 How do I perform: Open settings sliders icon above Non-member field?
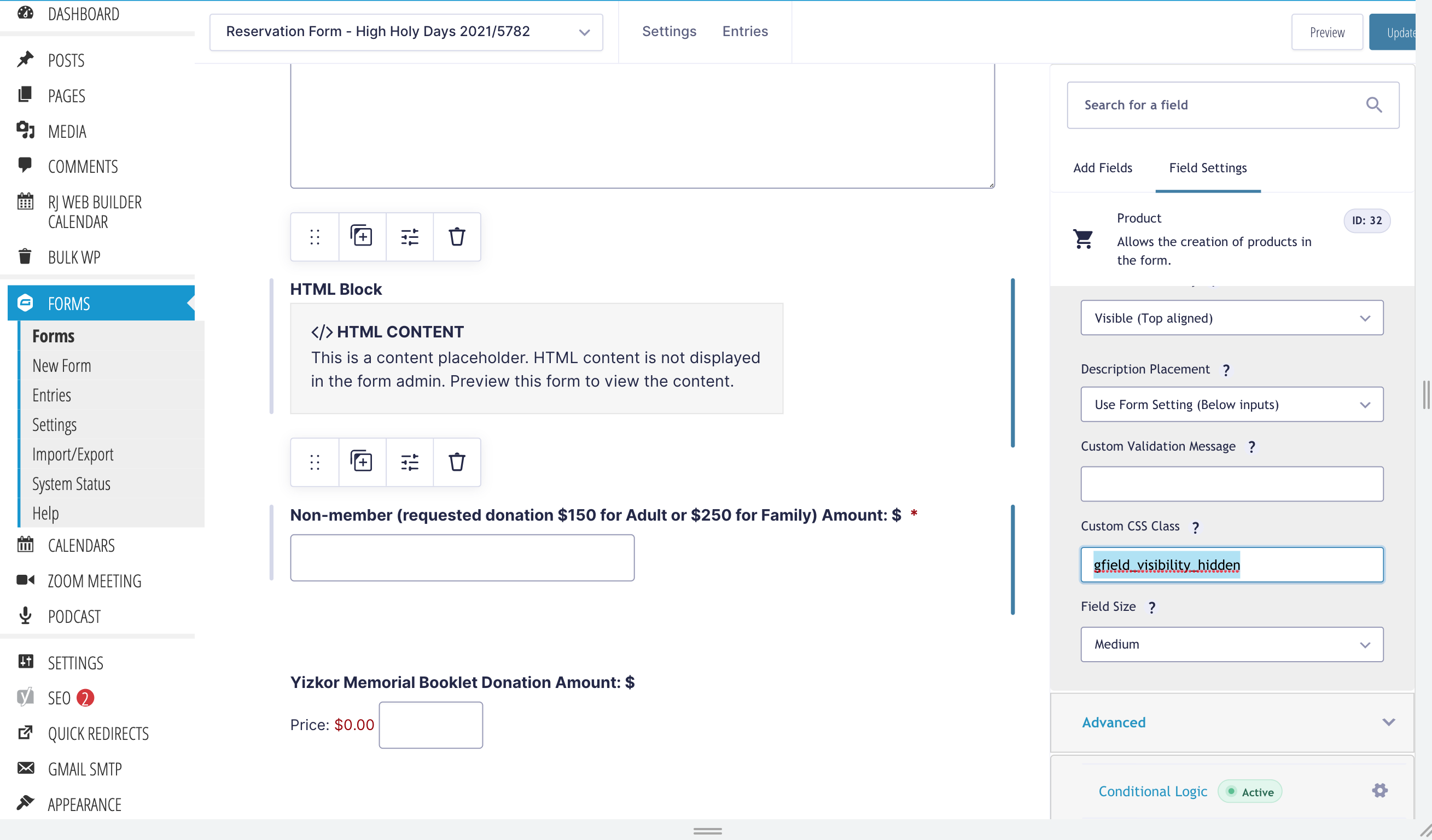click(409, 462)
